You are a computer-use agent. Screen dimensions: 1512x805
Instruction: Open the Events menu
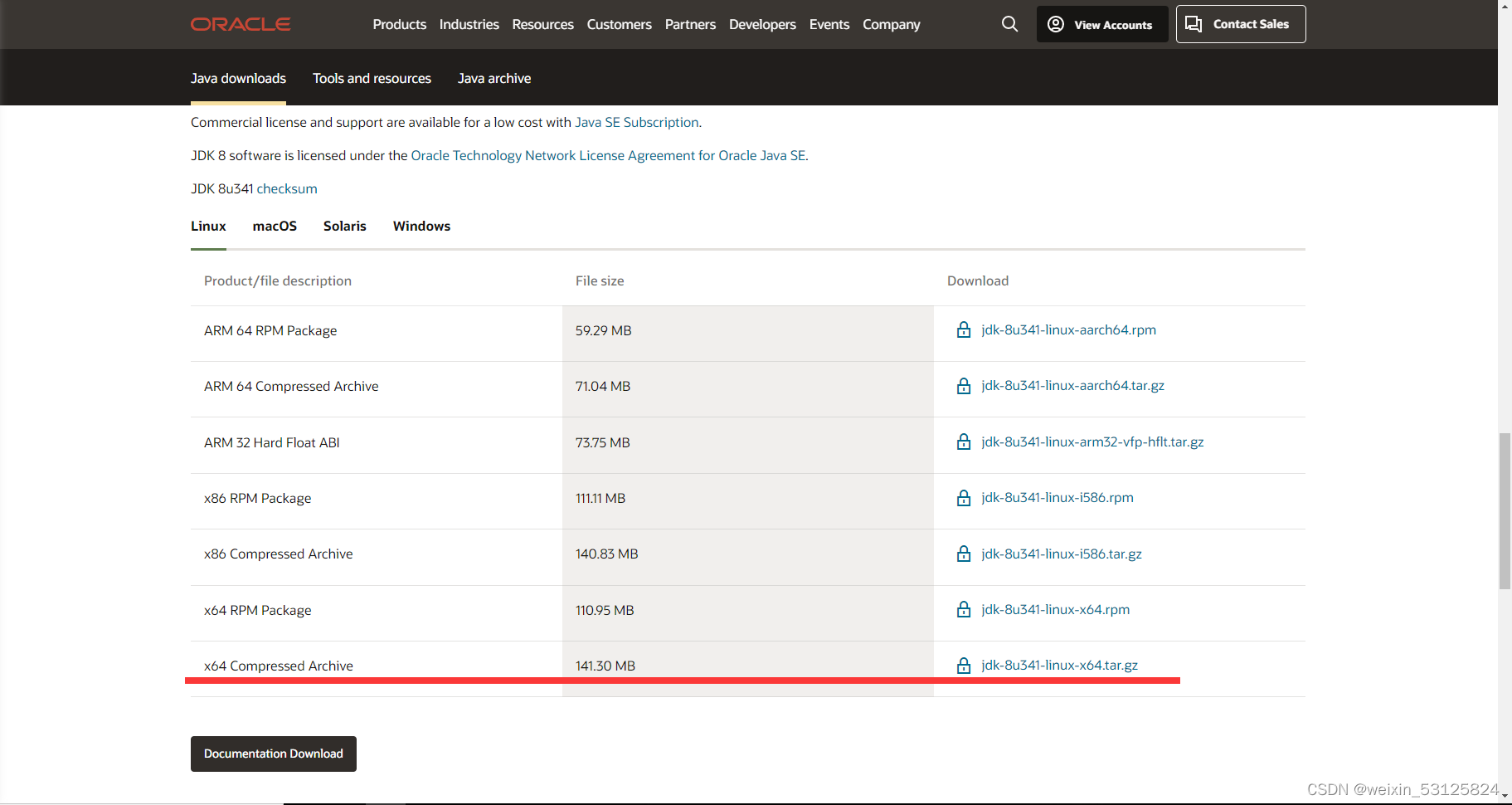click(x=829, y=24)
